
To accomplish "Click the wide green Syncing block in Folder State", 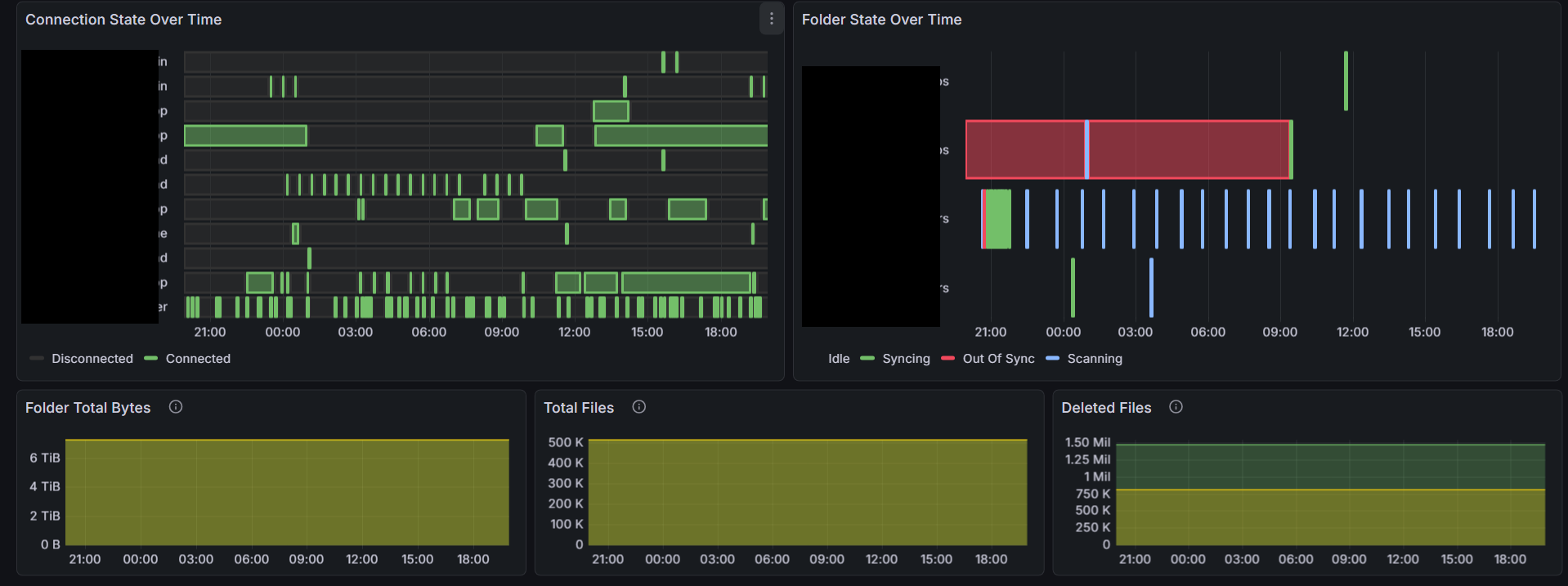I will [x=998, y=219].
